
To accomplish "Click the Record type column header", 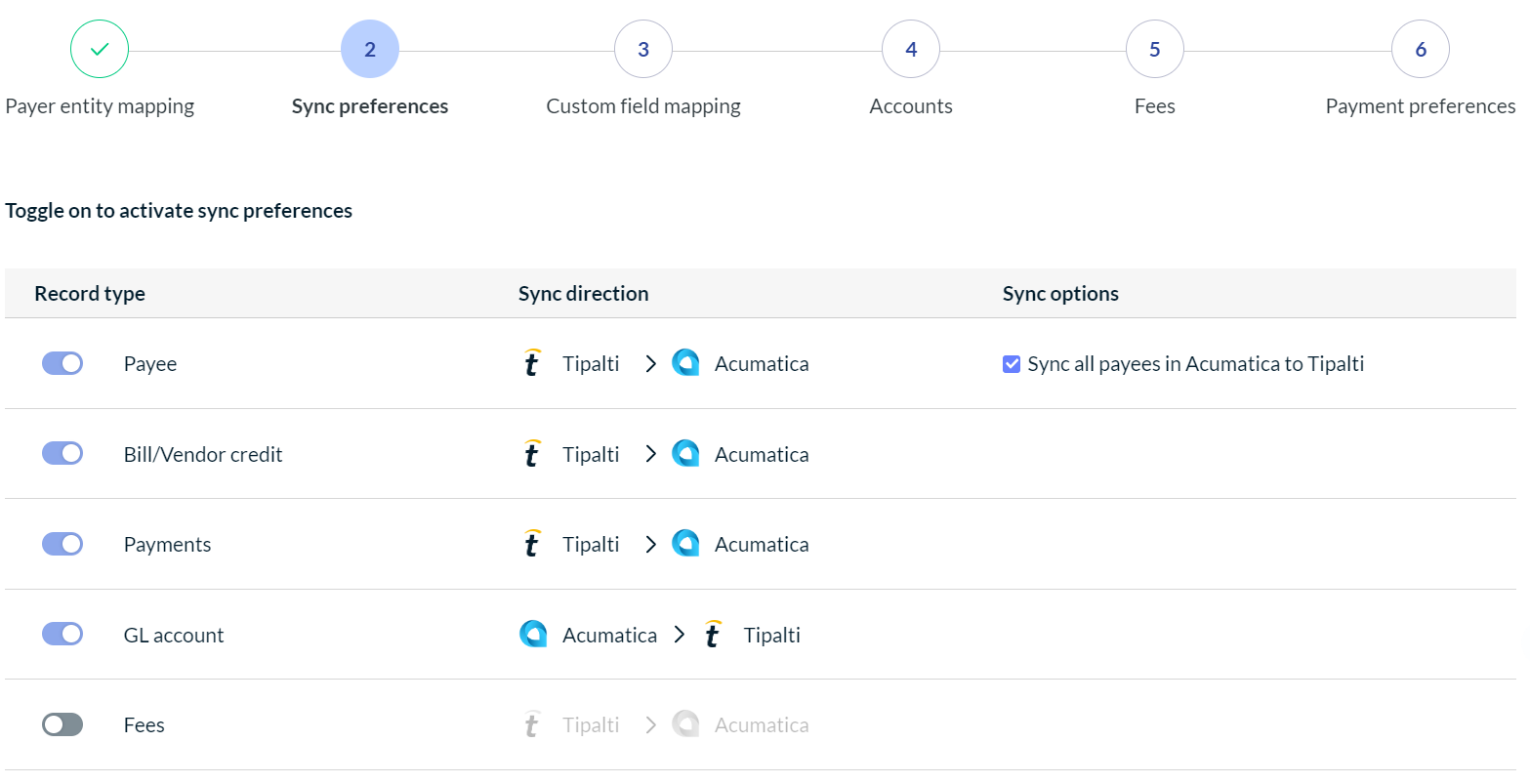I will (x=89, y=293).
